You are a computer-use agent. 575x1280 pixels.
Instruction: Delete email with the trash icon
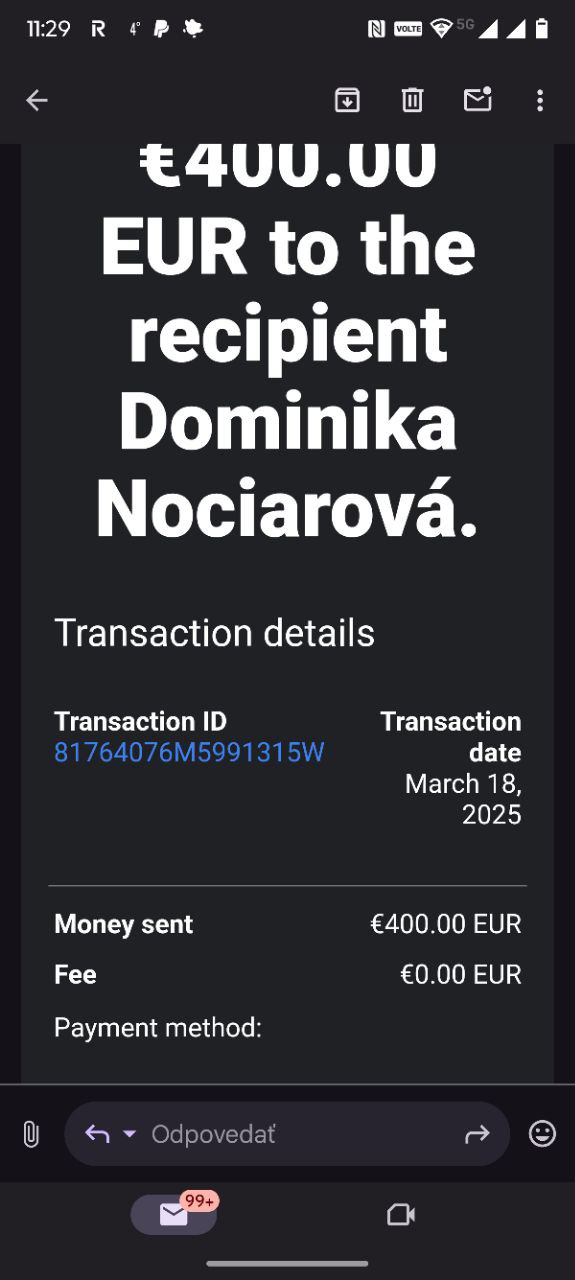(412, 100)
